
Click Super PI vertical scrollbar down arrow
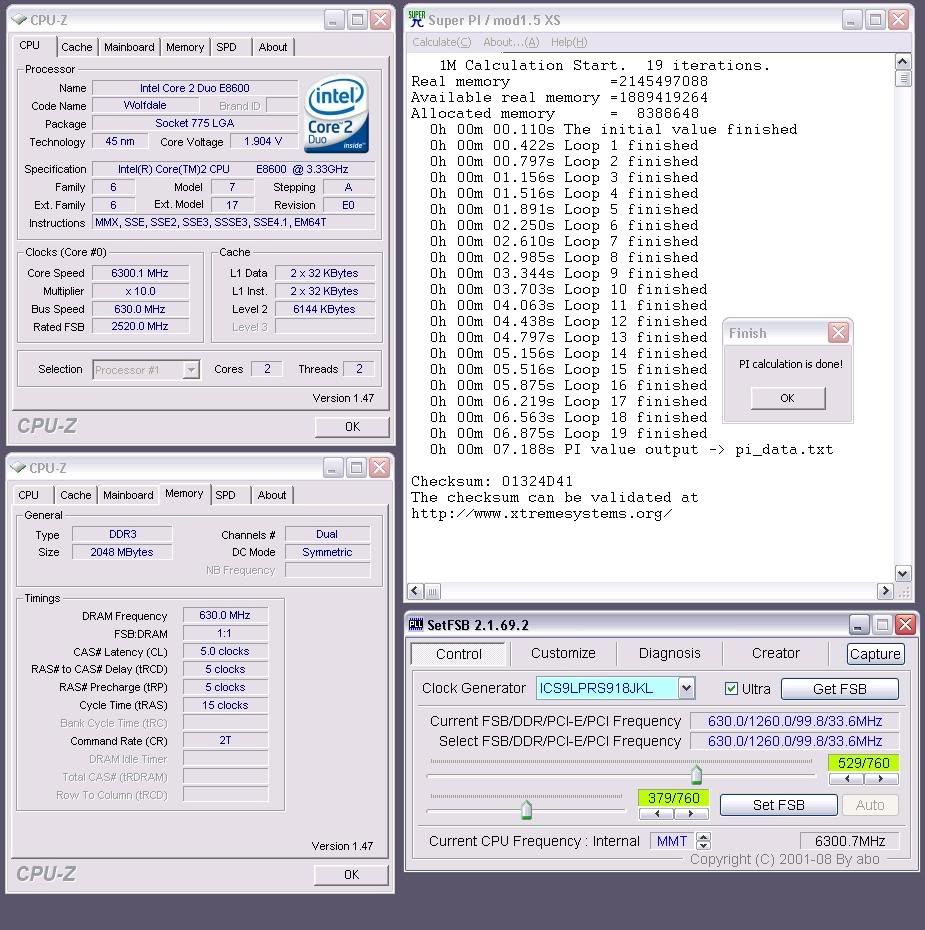click(x=902, y=573)
